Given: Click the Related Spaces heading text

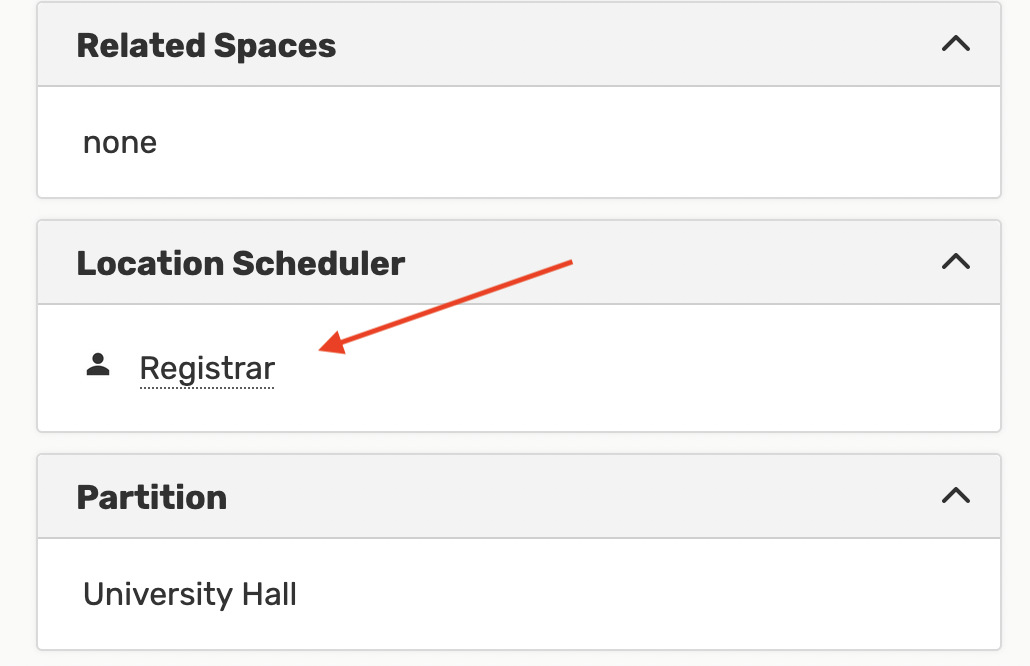Looking at the screenshot, I should (x=206, y=46).
